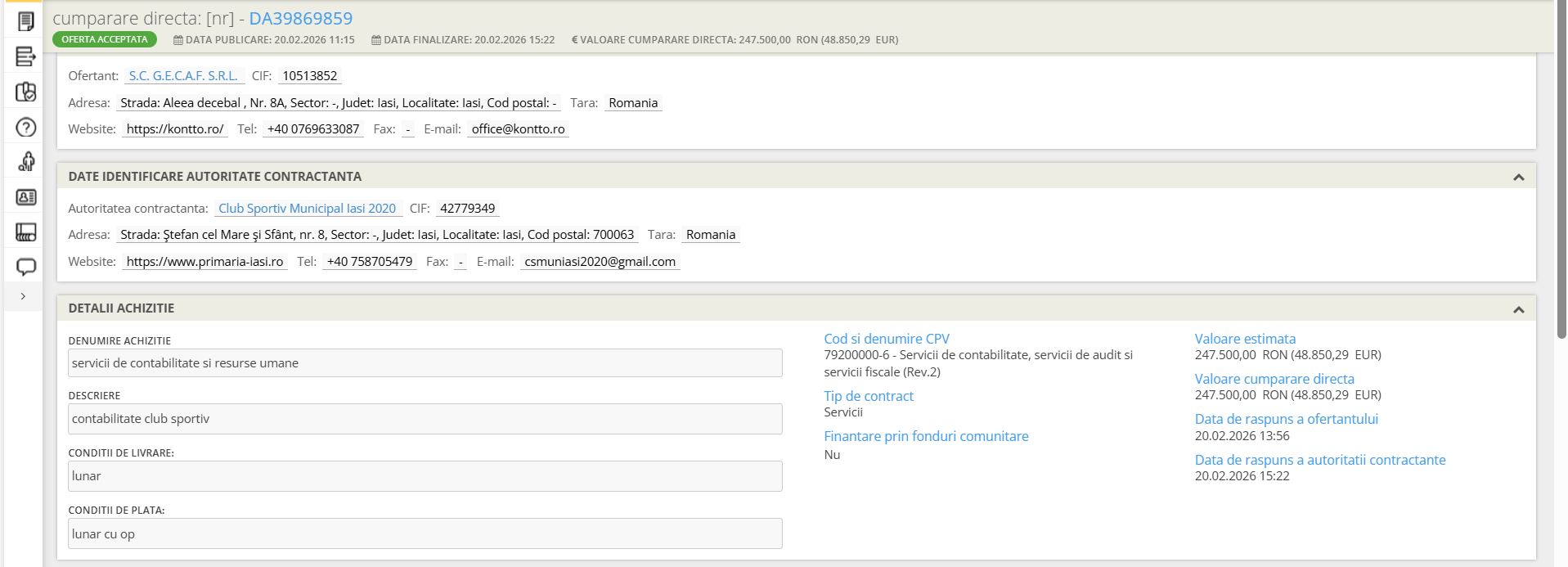Click the Denumire Achizitie text field
1568x567 pixels.
[x=425, y=363]
